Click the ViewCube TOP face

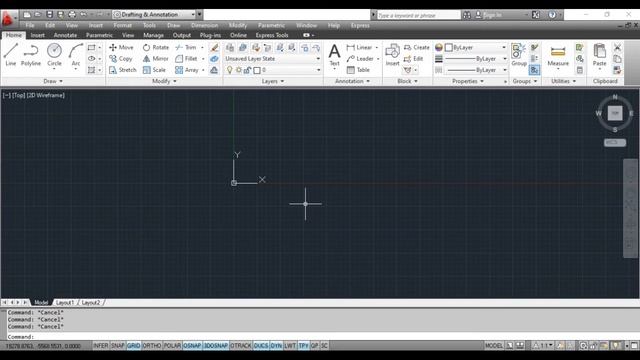click(615, 113)
